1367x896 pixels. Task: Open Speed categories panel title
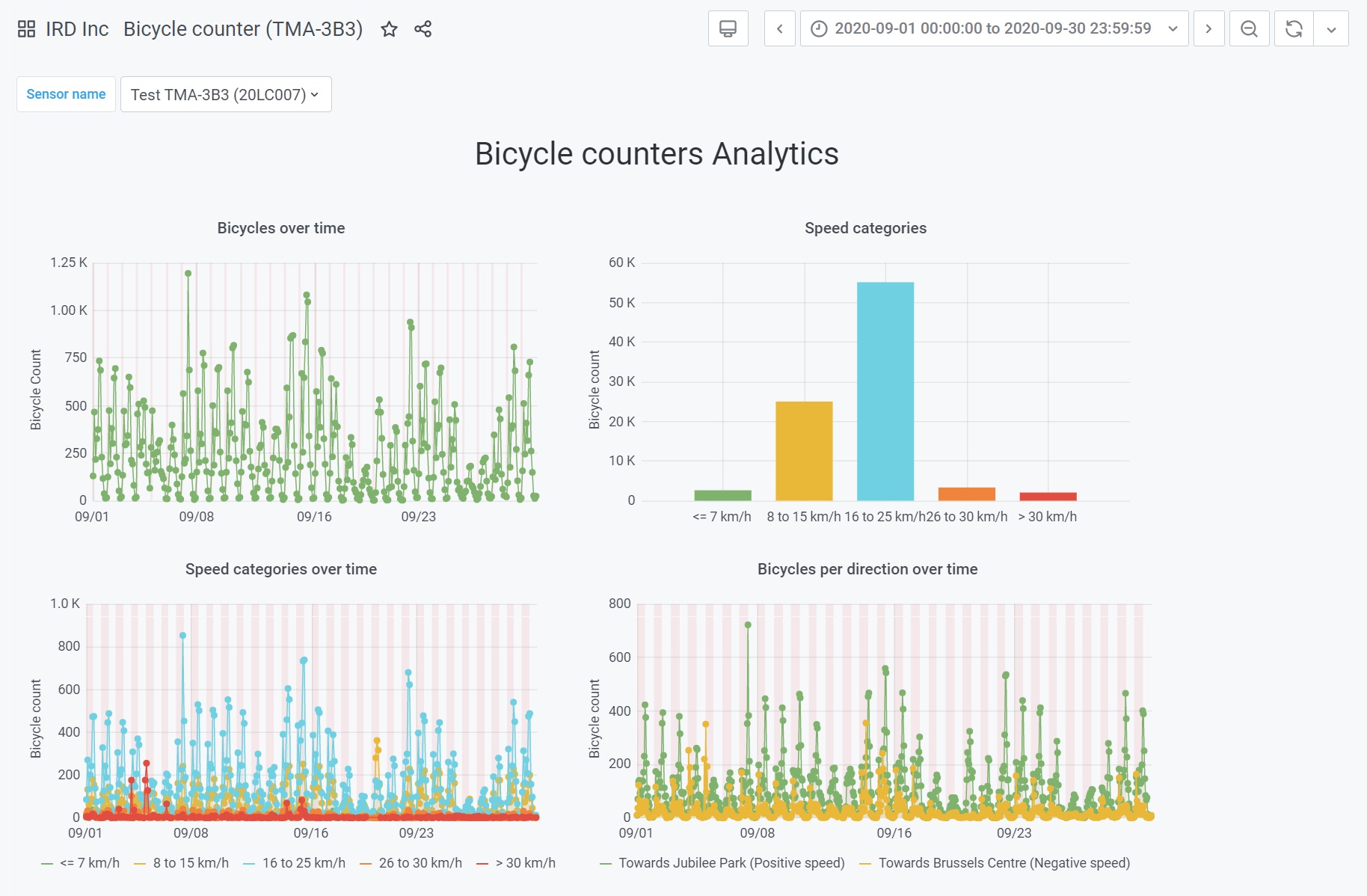click(x=865, y=228)
